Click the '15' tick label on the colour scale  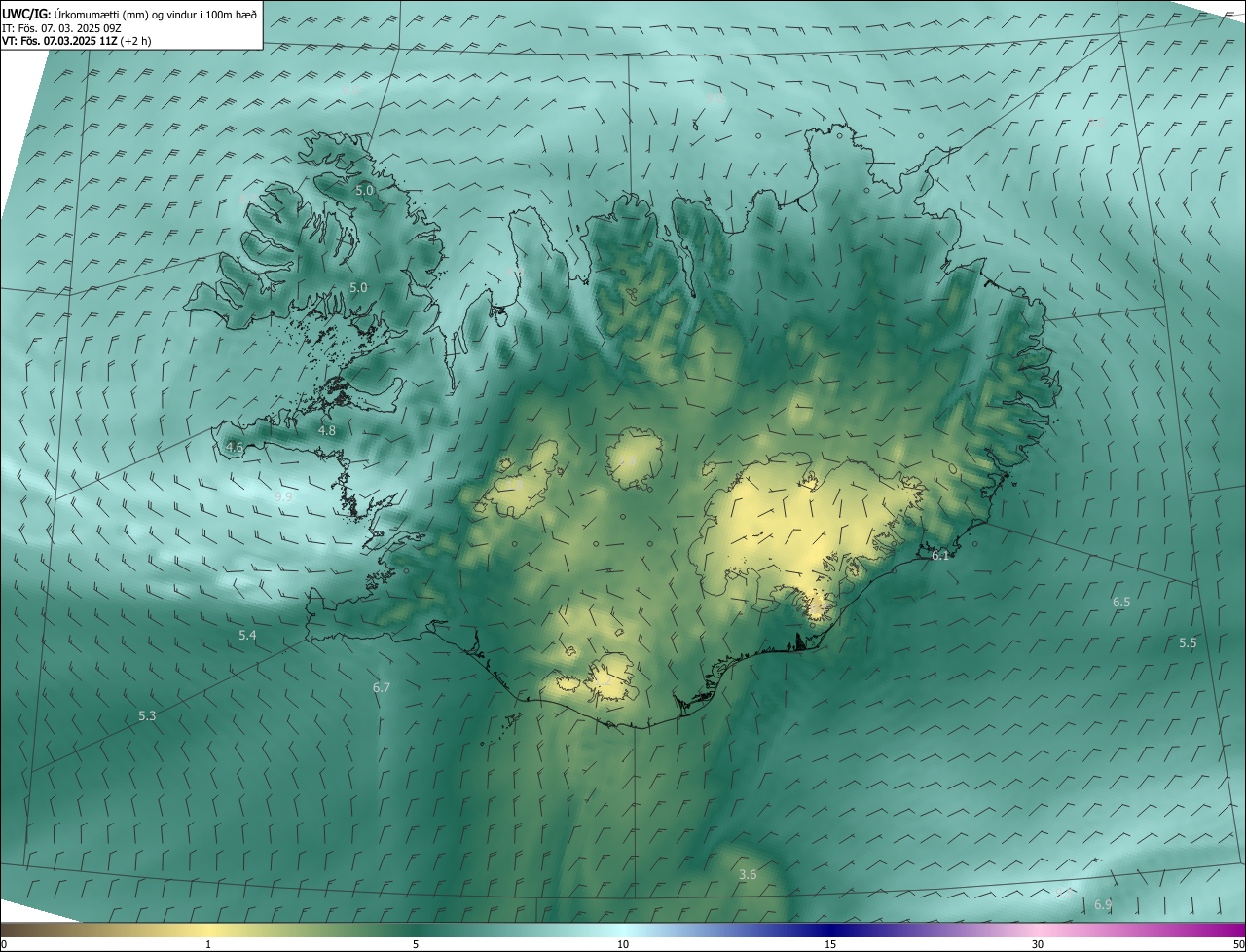pos(830,945)
